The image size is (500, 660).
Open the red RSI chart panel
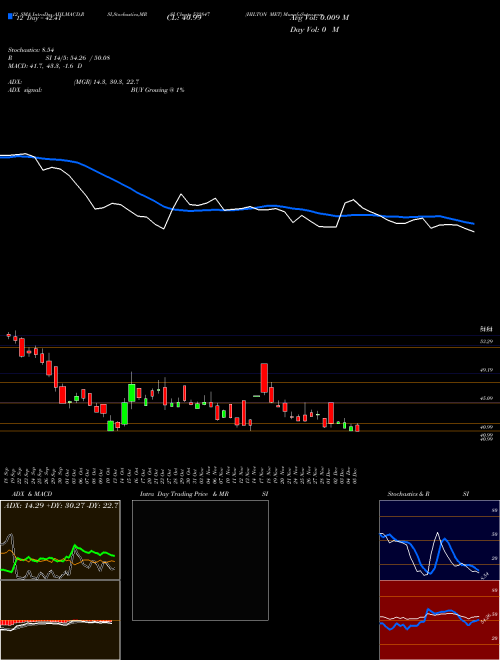[439, 620]
